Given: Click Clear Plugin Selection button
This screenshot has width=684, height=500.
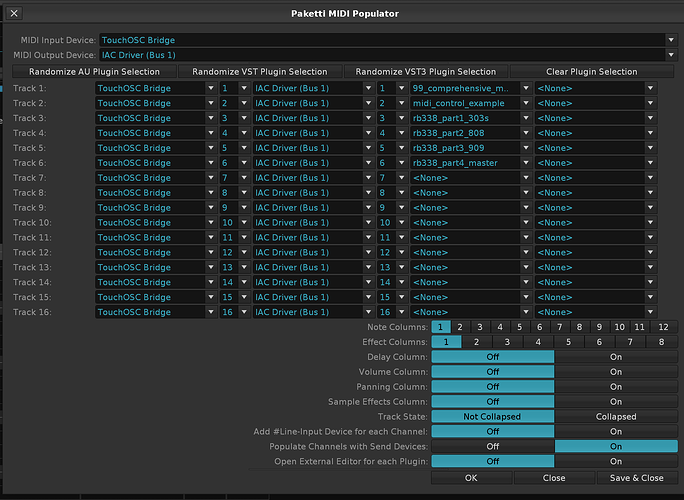Looking at the screenshot, I should coord(592,72).
